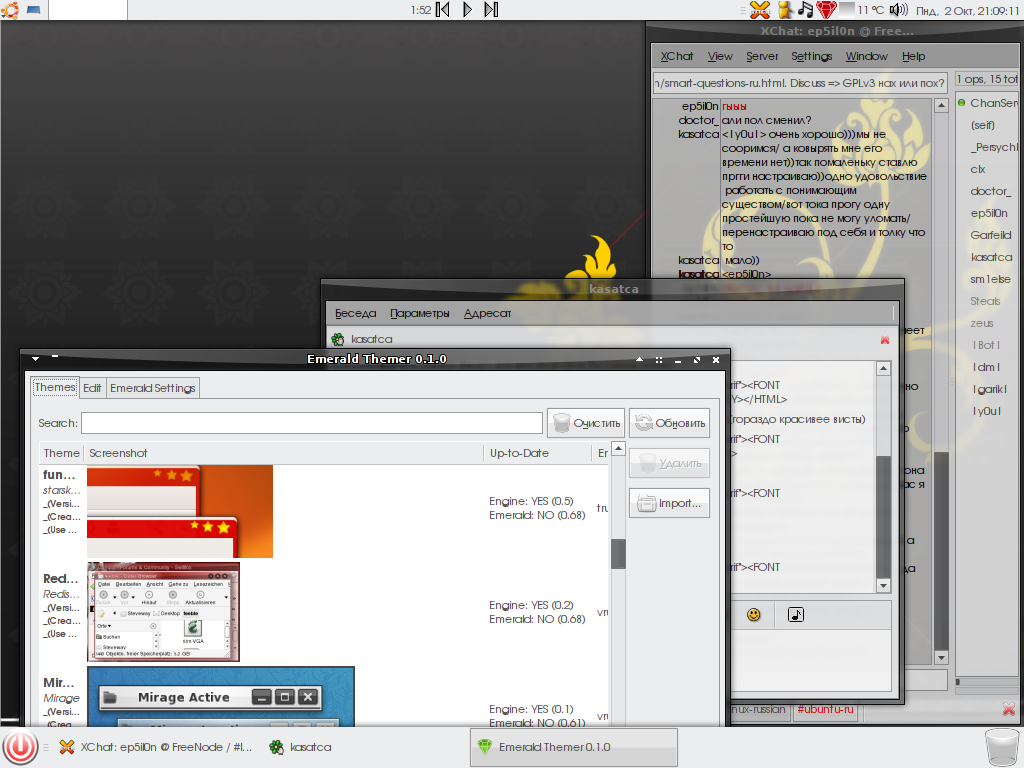This screenshot has width=1024, height=768.
Task: Close the kasatca conversation tab with red X
Action: point(885,340)
